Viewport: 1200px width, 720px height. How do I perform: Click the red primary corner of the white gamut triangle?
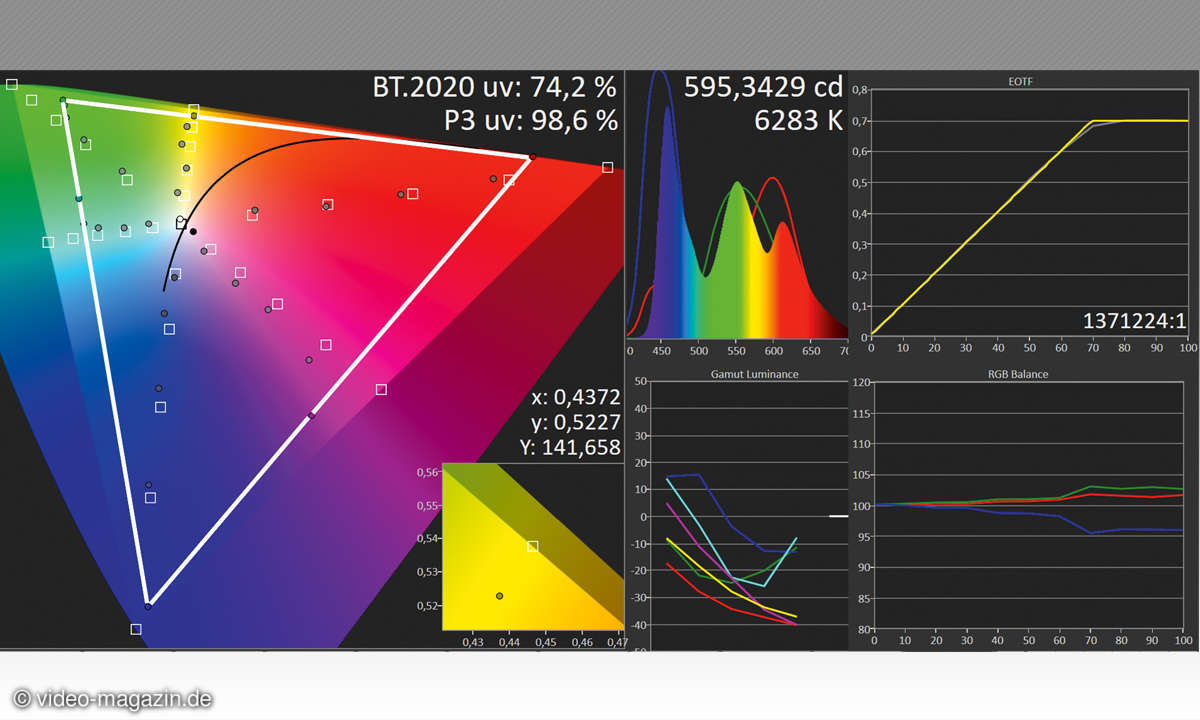tap(532, 157)
